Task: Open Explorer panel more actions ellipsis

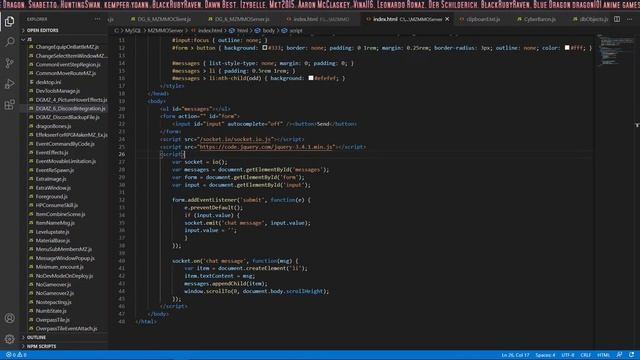Action: [x=97, y=19]
